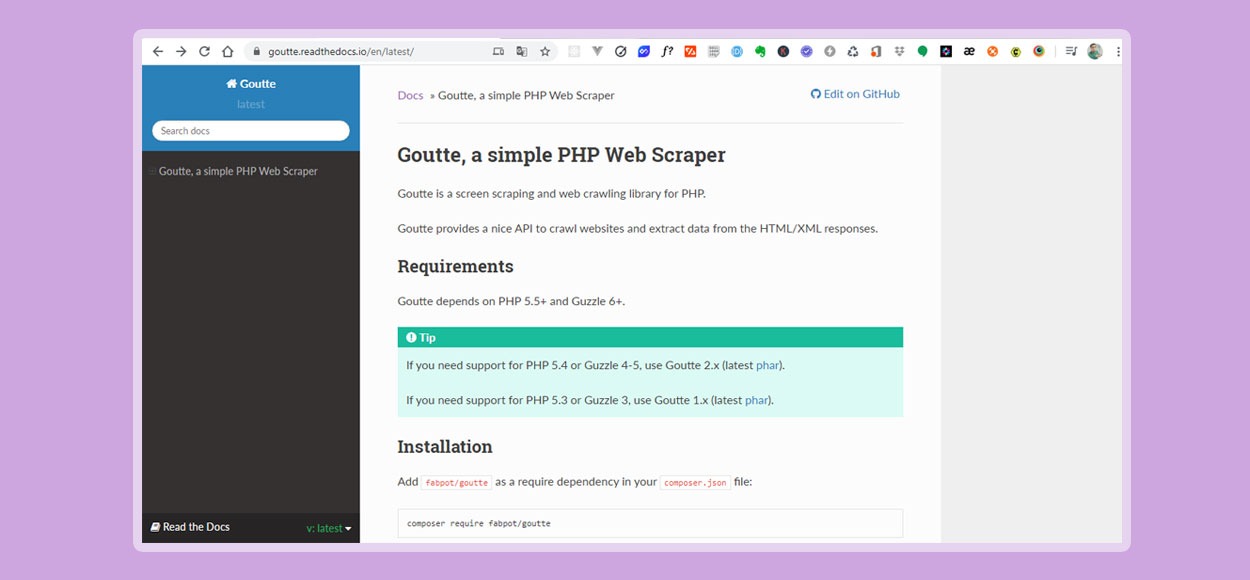Open the gray V extension icon
1250x580 pixels.
pyautogui.click(x=597, y=51)
